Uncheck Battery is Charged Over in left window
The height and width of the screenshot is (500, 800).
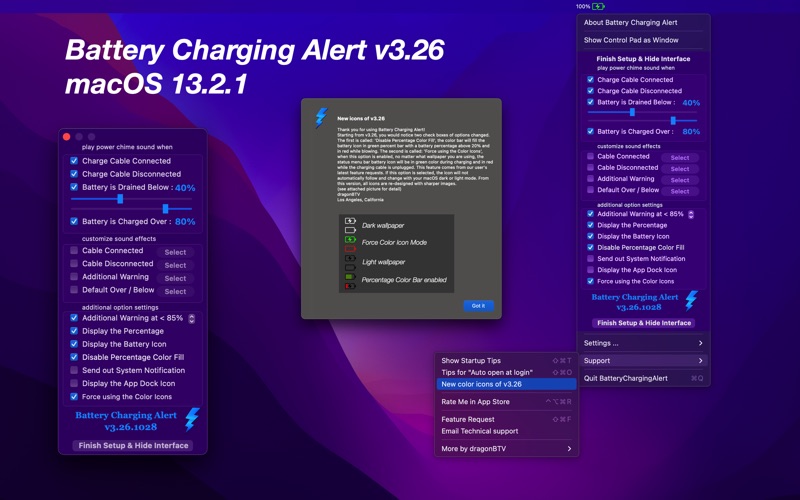pyautogui.click(x=74, y=221)
